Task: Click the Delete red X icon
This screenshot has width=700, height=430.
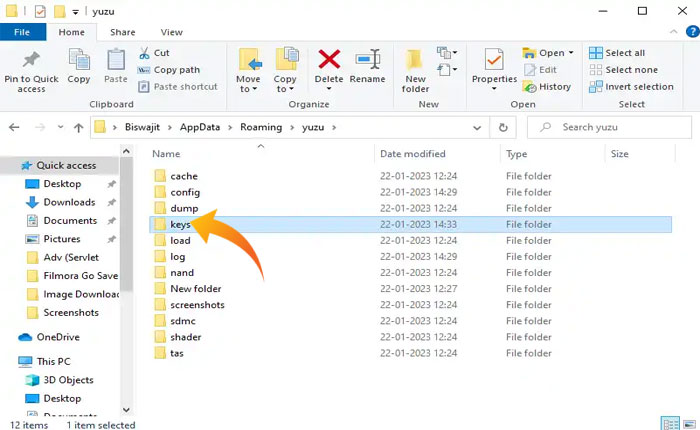Action: coord(329,62)
